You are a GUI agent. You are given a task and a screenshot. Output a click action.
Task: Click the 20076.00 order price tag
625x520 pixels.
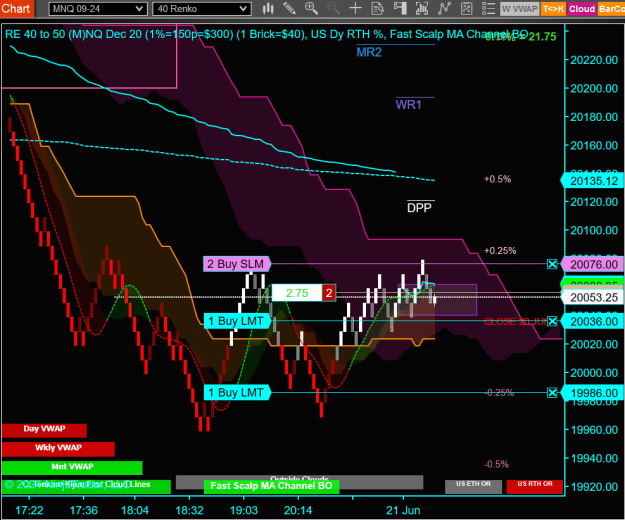click(594, 264)
